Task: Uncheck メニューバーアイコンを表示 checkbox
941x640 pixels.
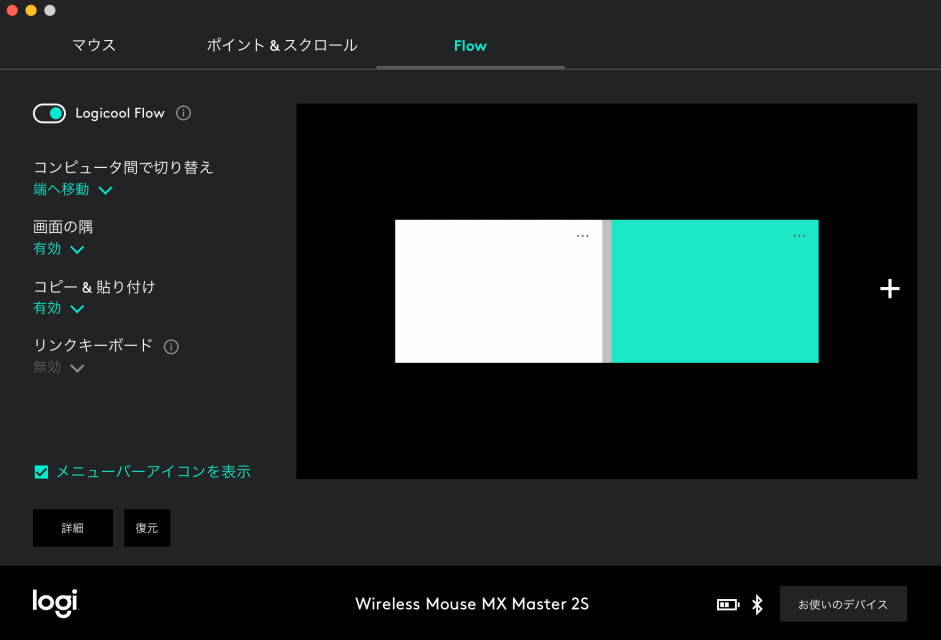Action: [41, 472]
